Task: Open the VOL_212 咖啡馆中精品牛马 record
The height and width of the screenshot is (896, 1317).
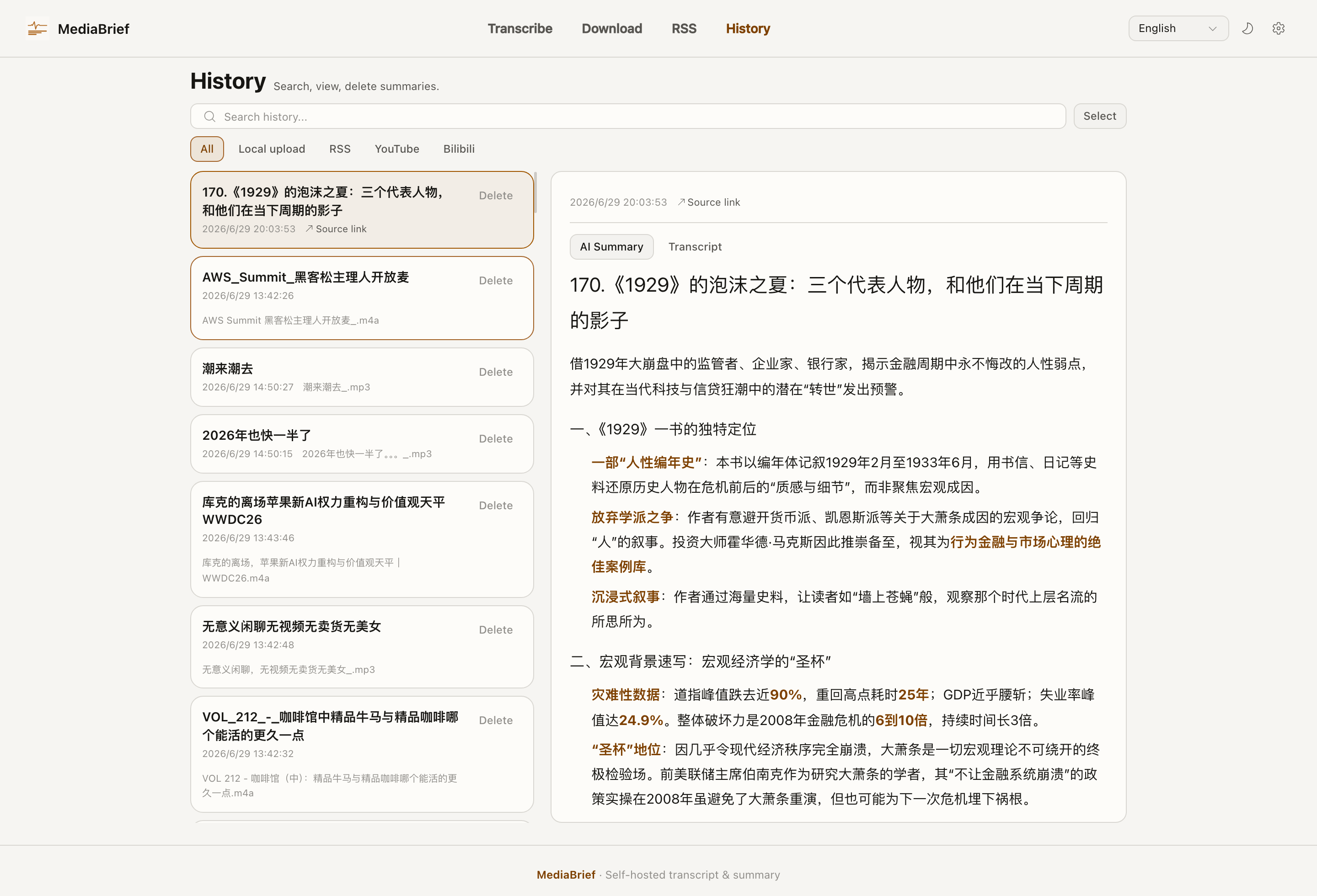Action: pyautogui.click(x=362, y=754)
